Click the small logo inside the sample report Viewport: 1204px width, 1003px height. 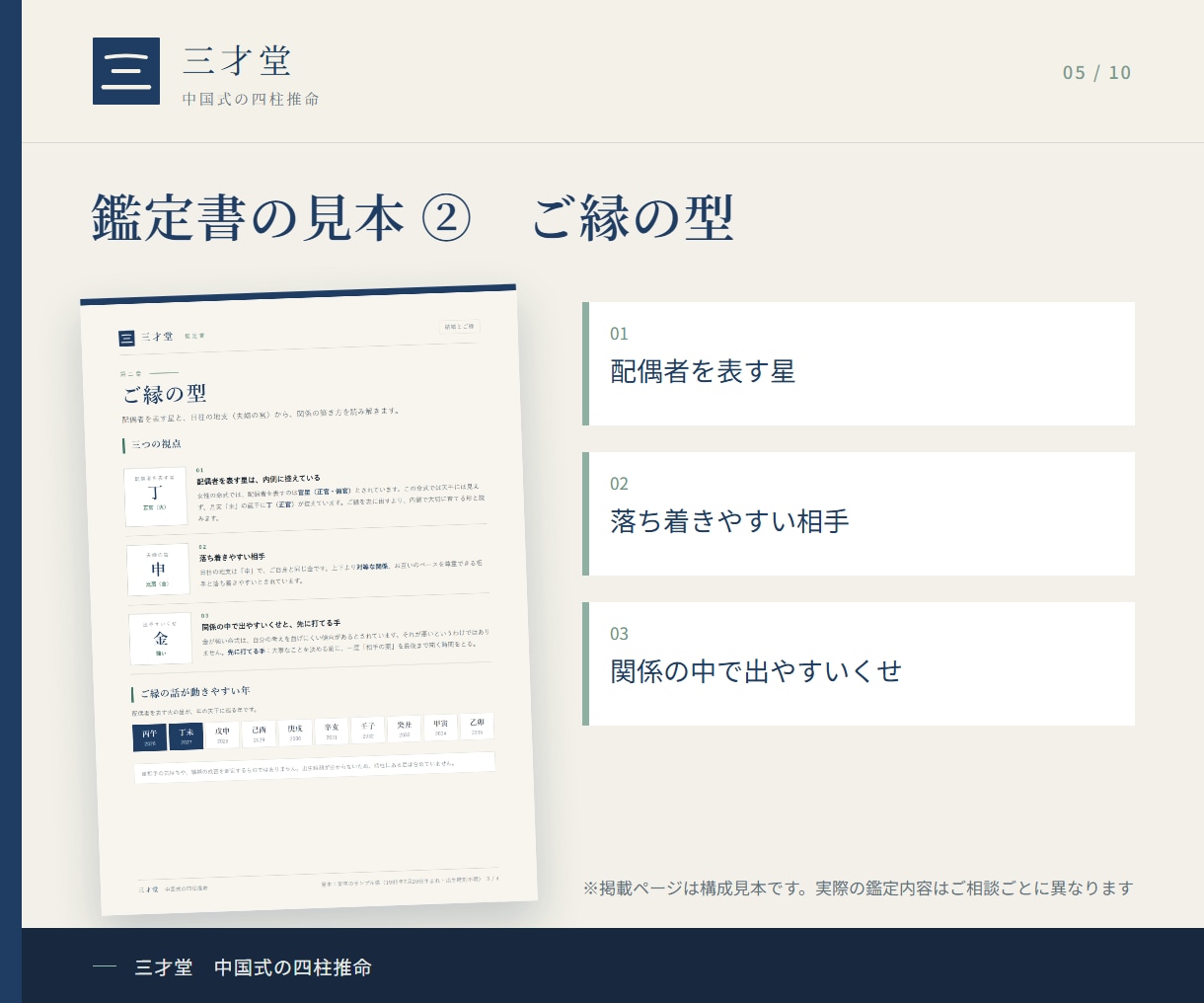(x=126, y=339)
